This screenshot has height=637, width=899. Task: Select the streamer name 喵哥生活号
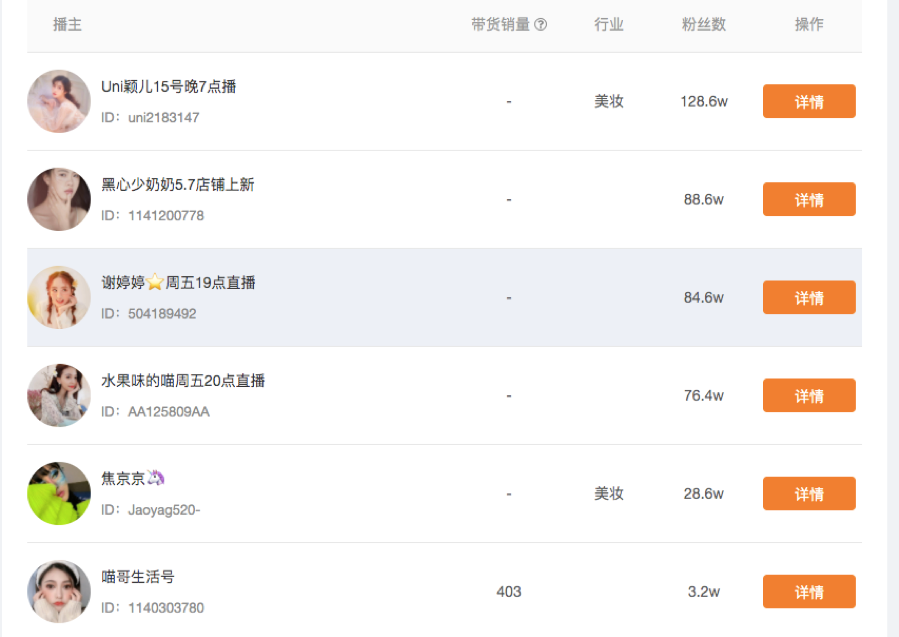138,577
